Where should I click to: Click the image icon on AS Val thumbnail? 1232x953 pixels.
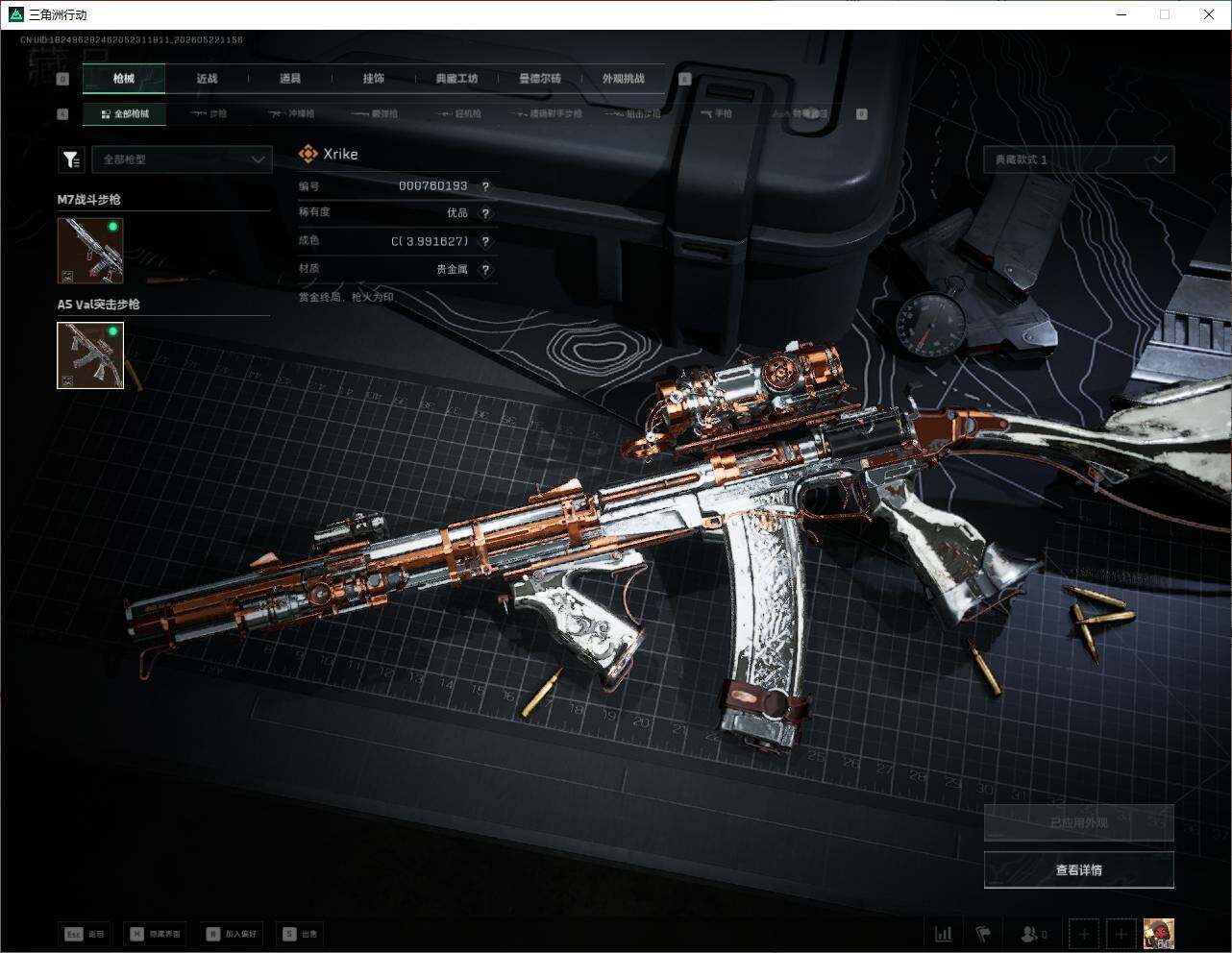(66, 380)
